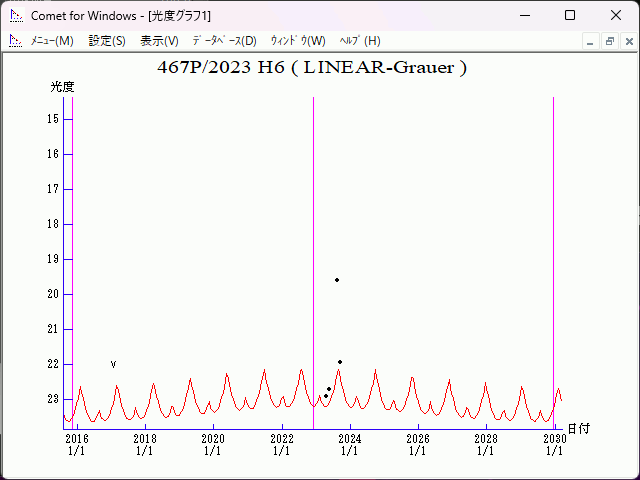The width and height of the screenshot is (640, 480).
Task: Click the small v marker near 2017
Action: [113, 364]
